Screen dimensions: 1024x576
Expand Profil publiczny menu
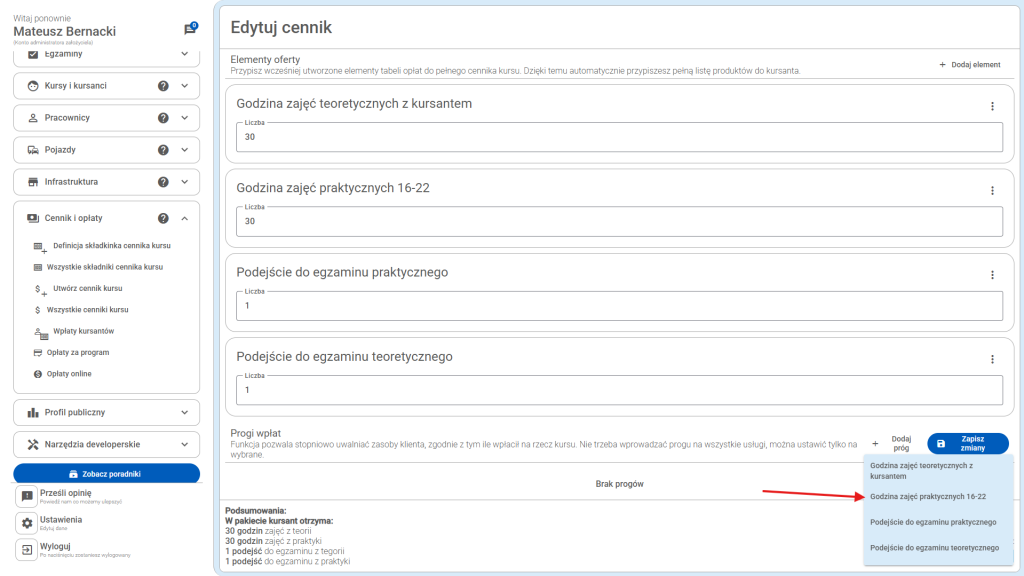click(185, 412)
